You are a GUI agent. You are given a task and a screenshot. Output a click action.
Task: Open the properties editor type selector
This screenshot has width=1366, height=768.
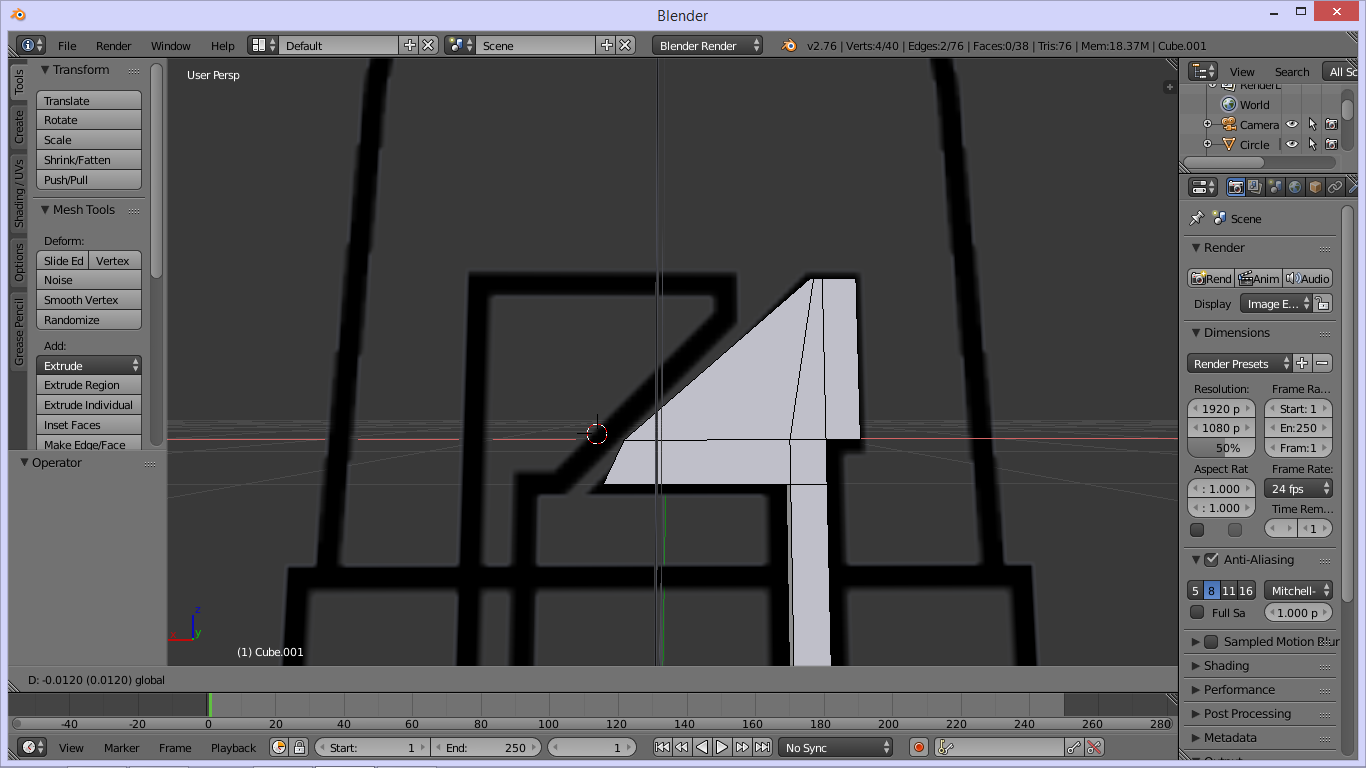coord(1203,187)
